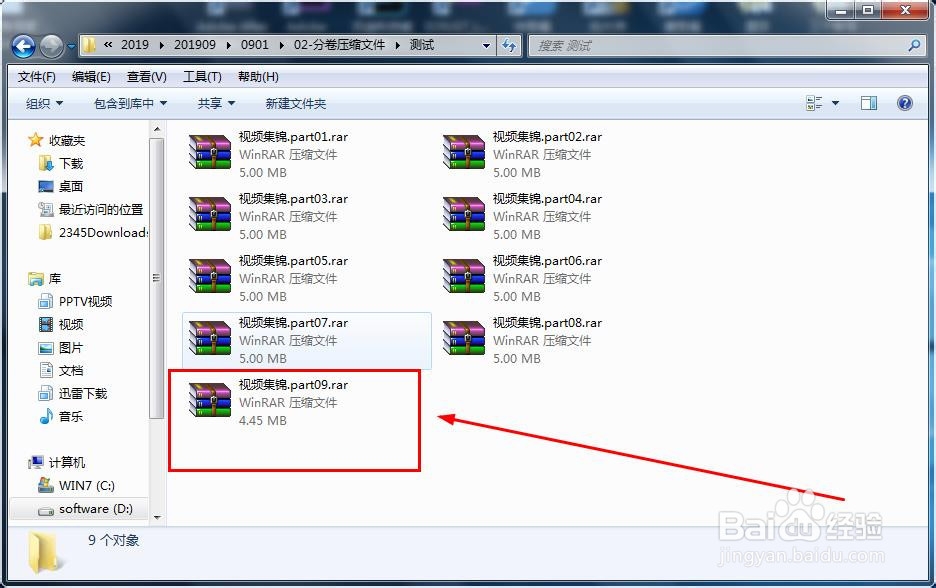
Task: Select the 视频集锦.part01.rar archive icon
Action: [210, 152]
